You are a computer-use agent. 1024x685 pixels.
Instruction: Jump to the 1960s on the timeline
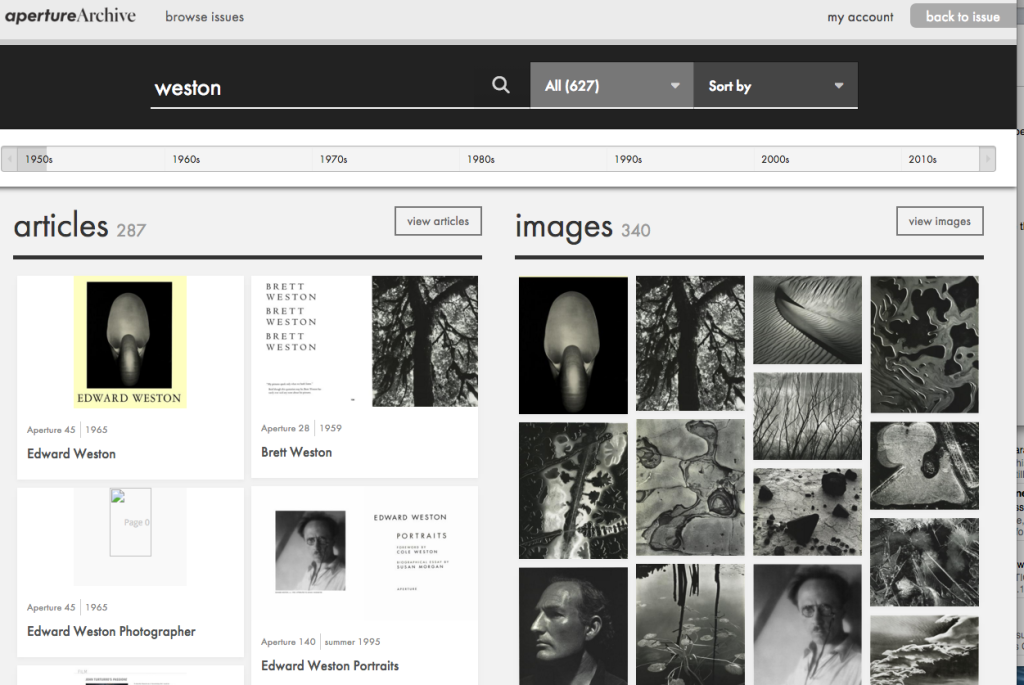pos(186,159)
